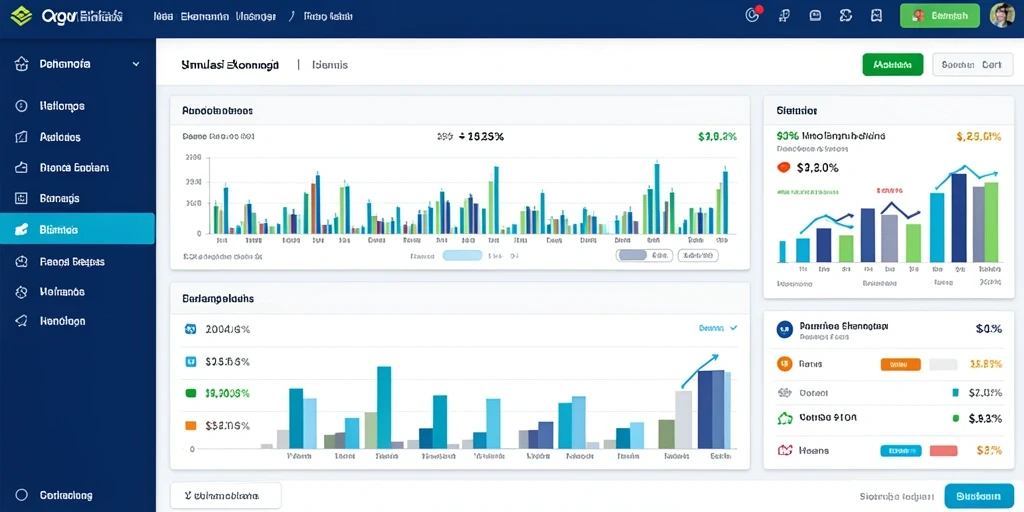Viewport: 1024px width, 512px height.
Task: Click the orange circle icon in the right list
Action: 784,364
